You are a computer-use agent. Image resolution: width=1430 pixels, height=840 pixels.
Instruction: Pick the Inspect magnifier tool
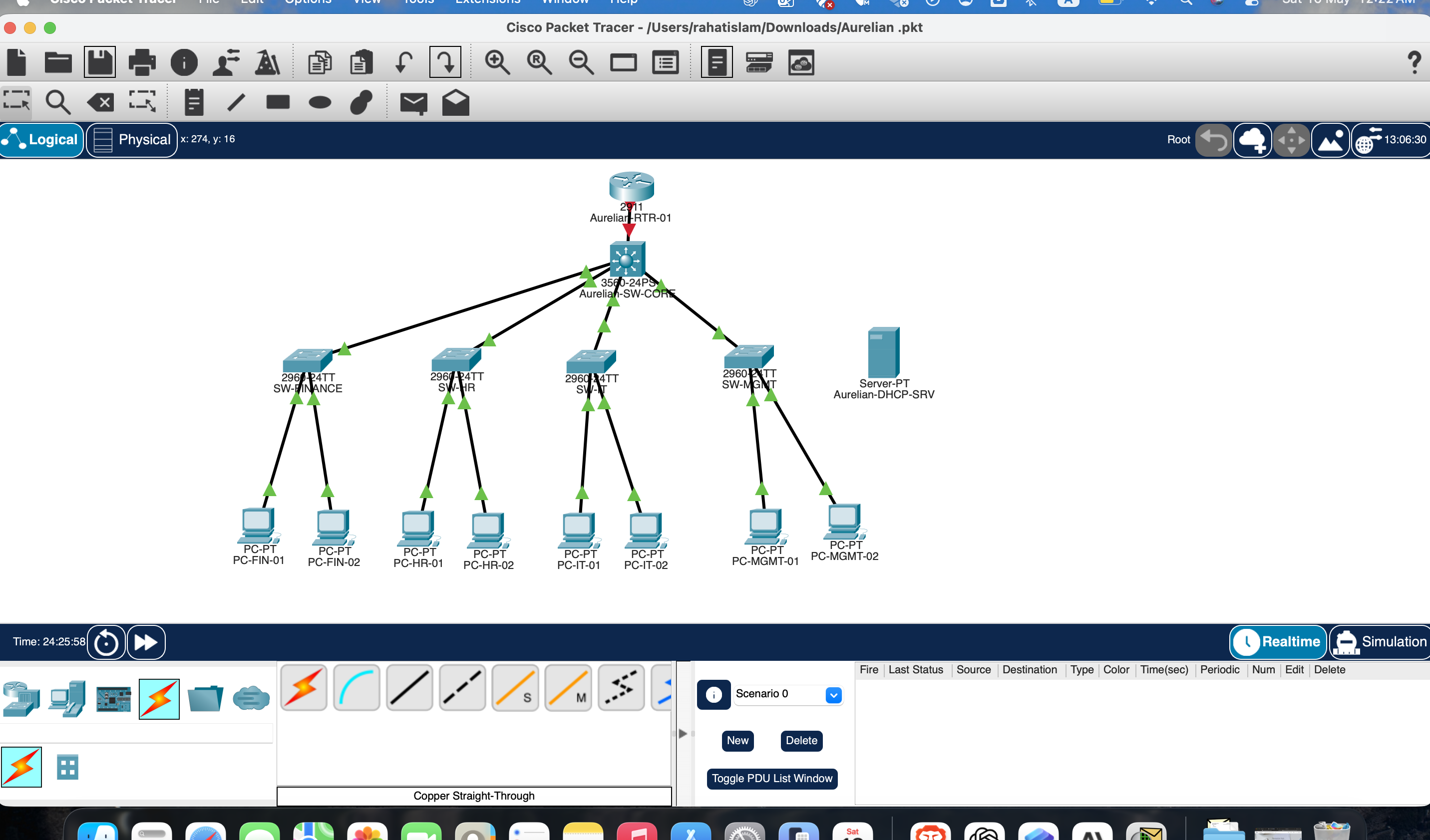(58, 102)
